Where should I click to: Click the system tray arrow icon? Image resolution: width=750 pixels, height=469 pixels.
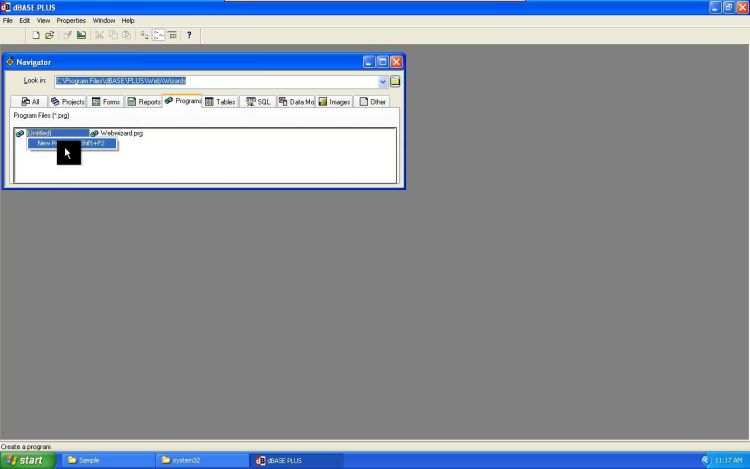click(x=705, y=460)
